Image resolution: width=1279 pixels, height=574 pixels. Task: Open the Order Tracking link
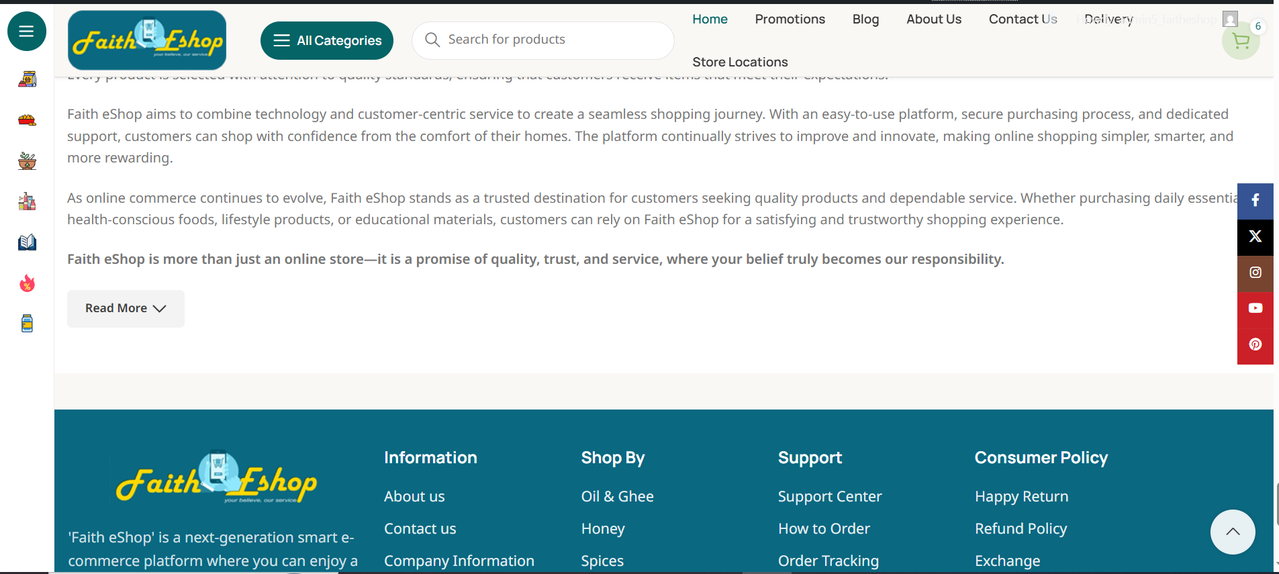pos(828,561)
